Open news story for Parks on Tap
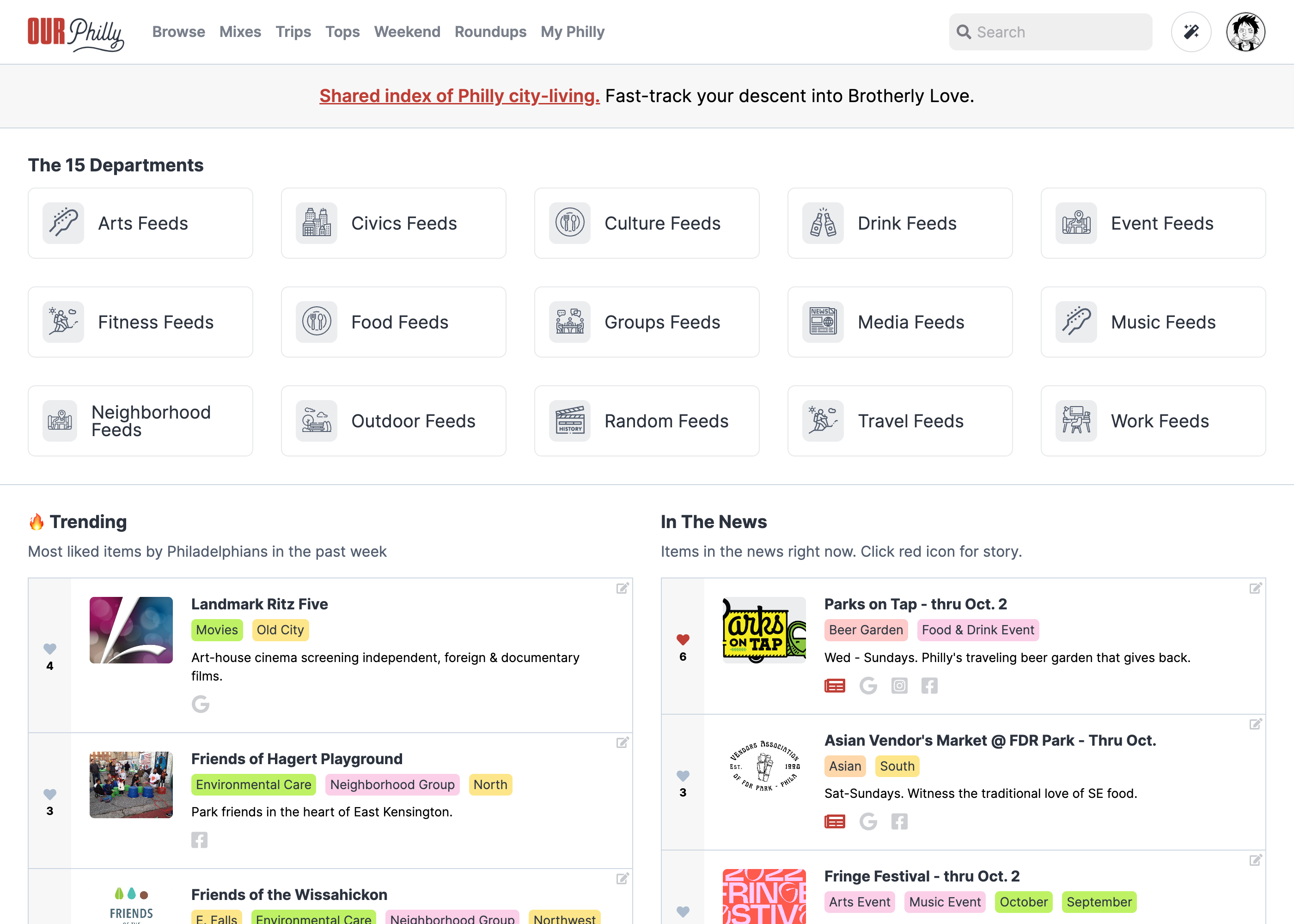 tap(835, 686)
